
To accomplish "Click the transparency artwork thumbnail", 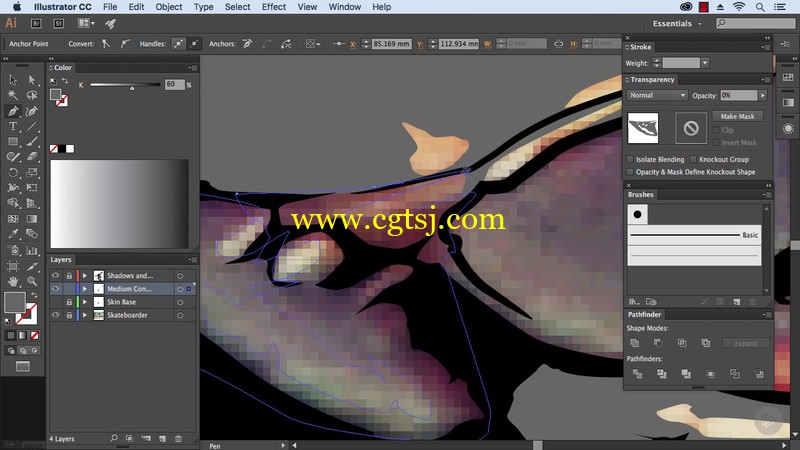I will tap(643, 128).
